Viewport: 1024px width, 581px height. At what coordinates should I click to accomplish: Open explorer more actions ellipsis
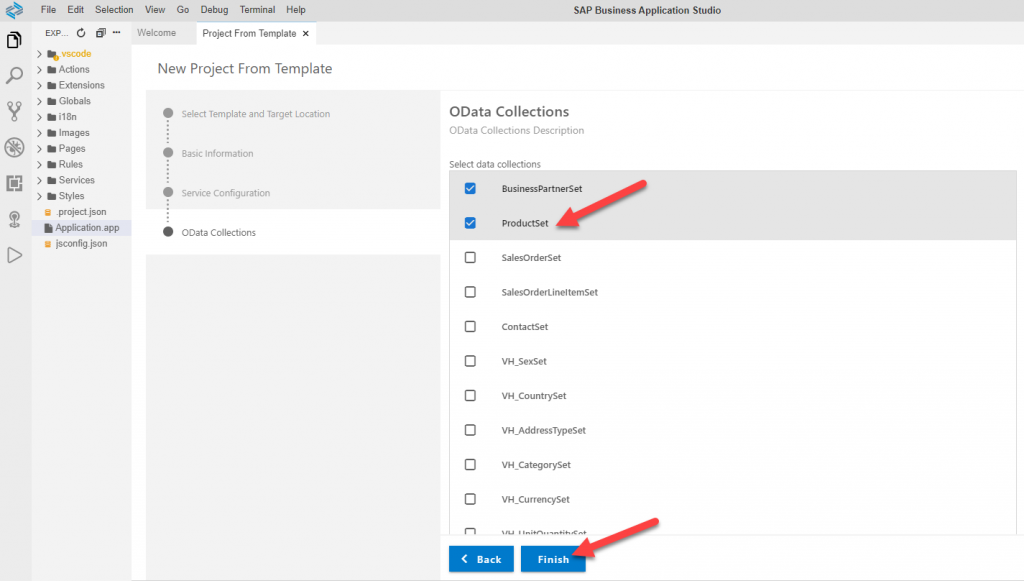116,32
